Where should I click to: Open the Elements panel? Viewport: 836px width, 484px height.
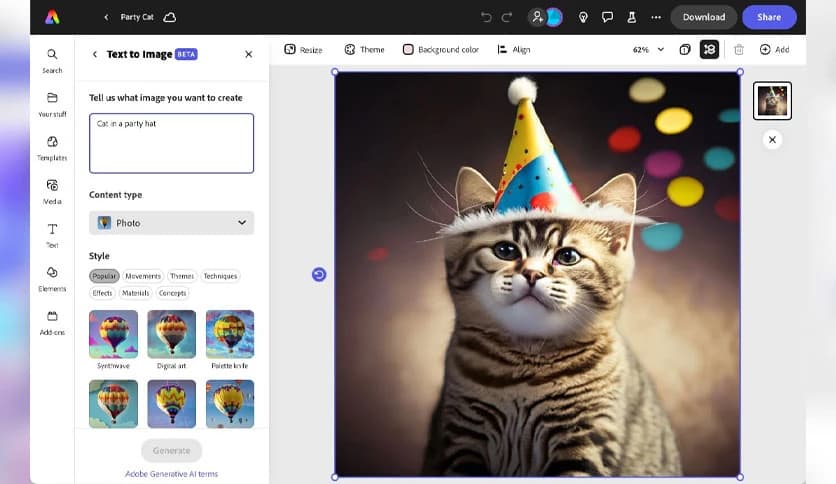(52, 278)
